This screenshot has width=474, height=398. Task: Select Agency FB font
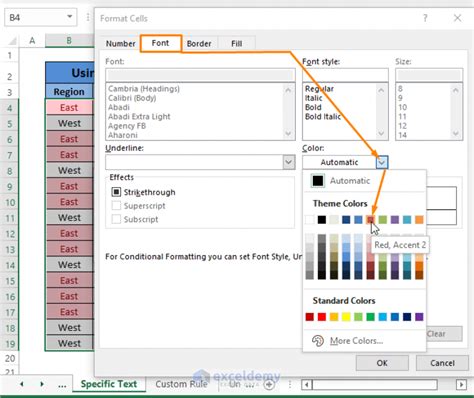click(127, 126)
